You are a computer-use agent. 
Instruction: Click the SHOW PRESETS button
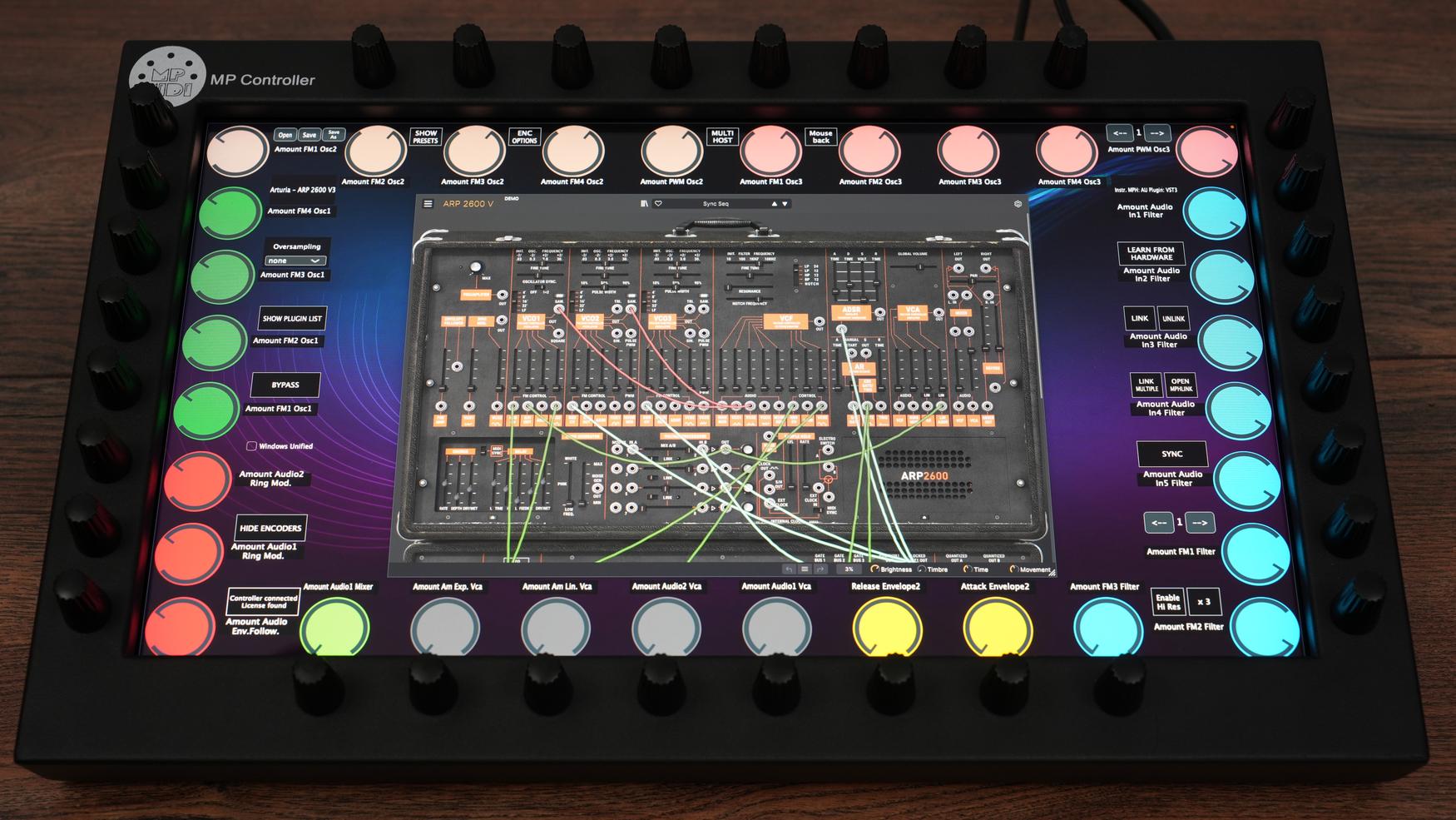coord(426,137)
